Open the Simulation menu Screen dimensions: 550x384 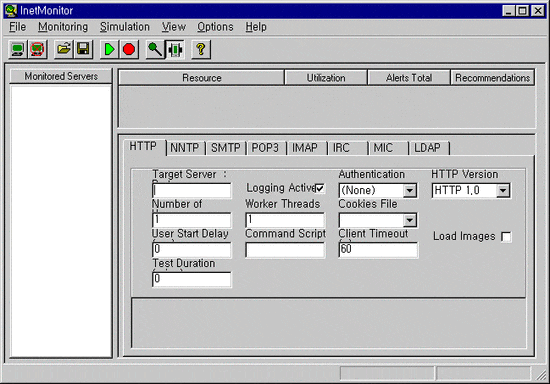coord(125,27)
